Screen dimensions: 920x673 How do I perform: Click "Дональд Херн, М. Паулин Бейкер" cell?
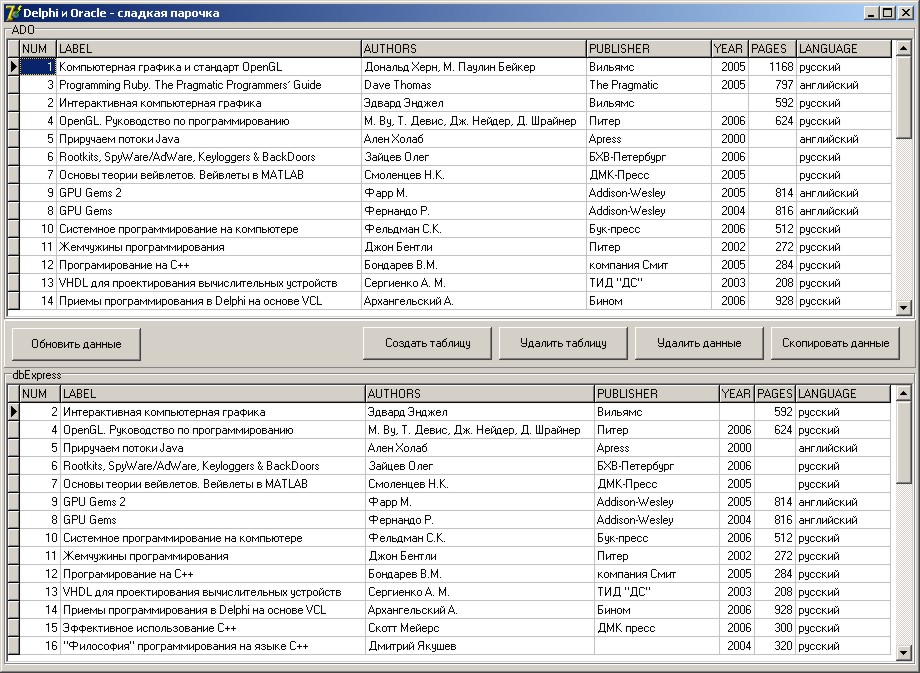474,67
